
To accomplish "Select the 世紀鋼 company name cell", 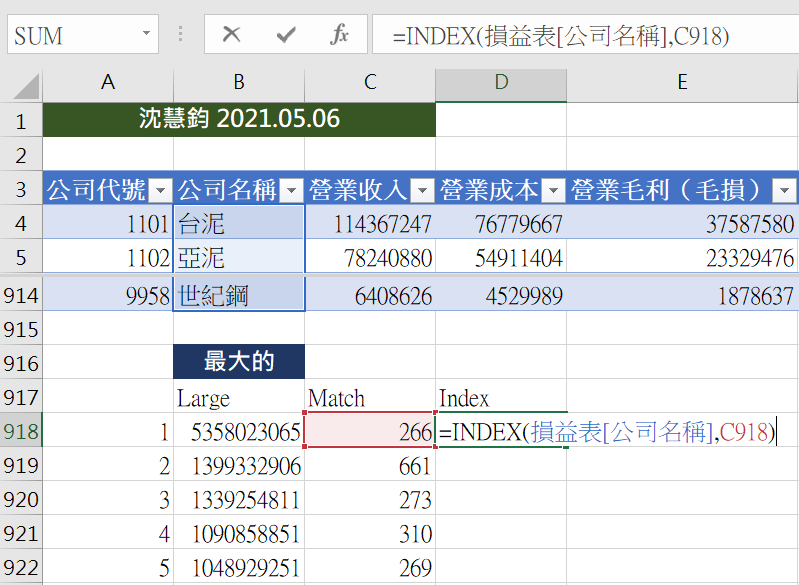I will click(239, 295).
